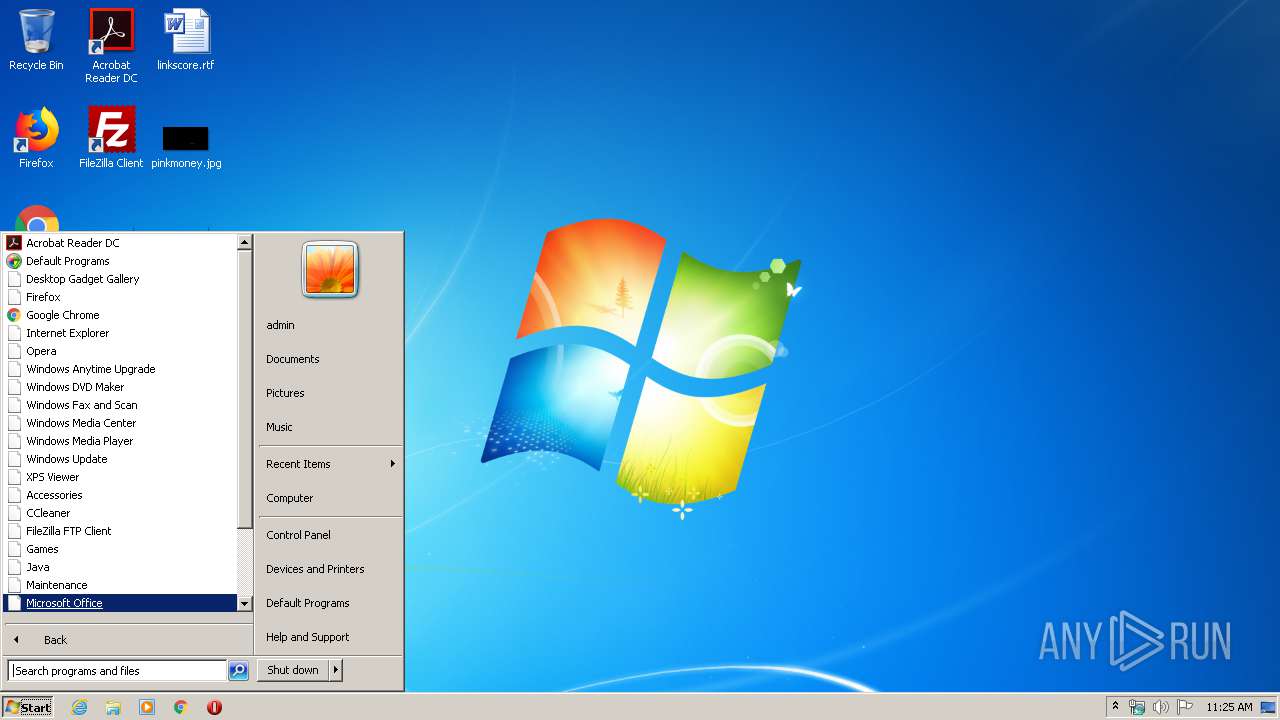
Task: Open media player icon in taskbar
Action: point(147,707)
